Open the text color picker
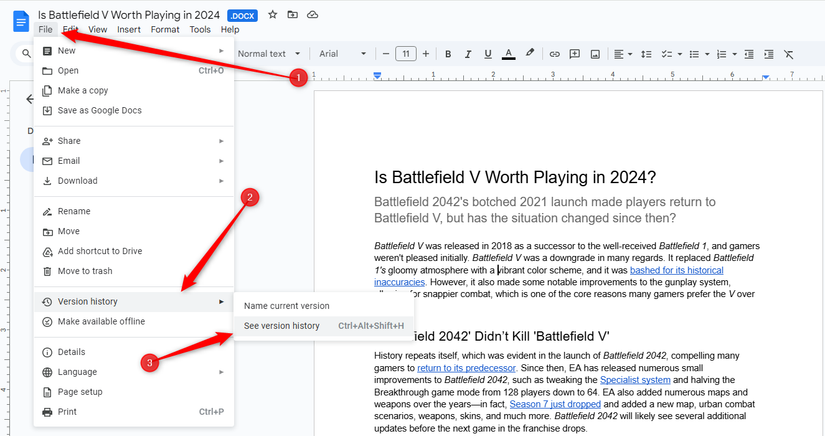This screenshot has width=825, height=436. point(508,54)
